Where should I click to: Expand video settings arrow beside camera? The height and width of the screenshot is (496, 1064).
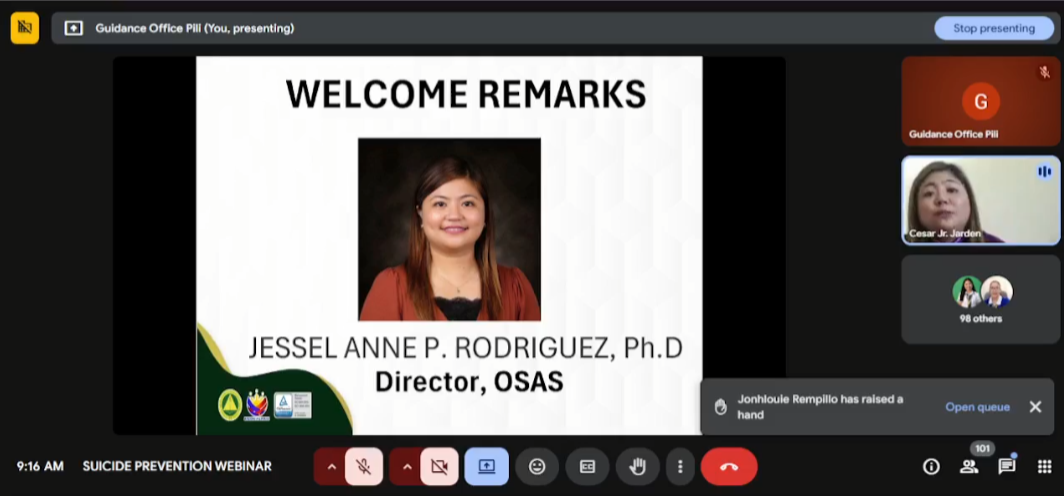[406, 466]
